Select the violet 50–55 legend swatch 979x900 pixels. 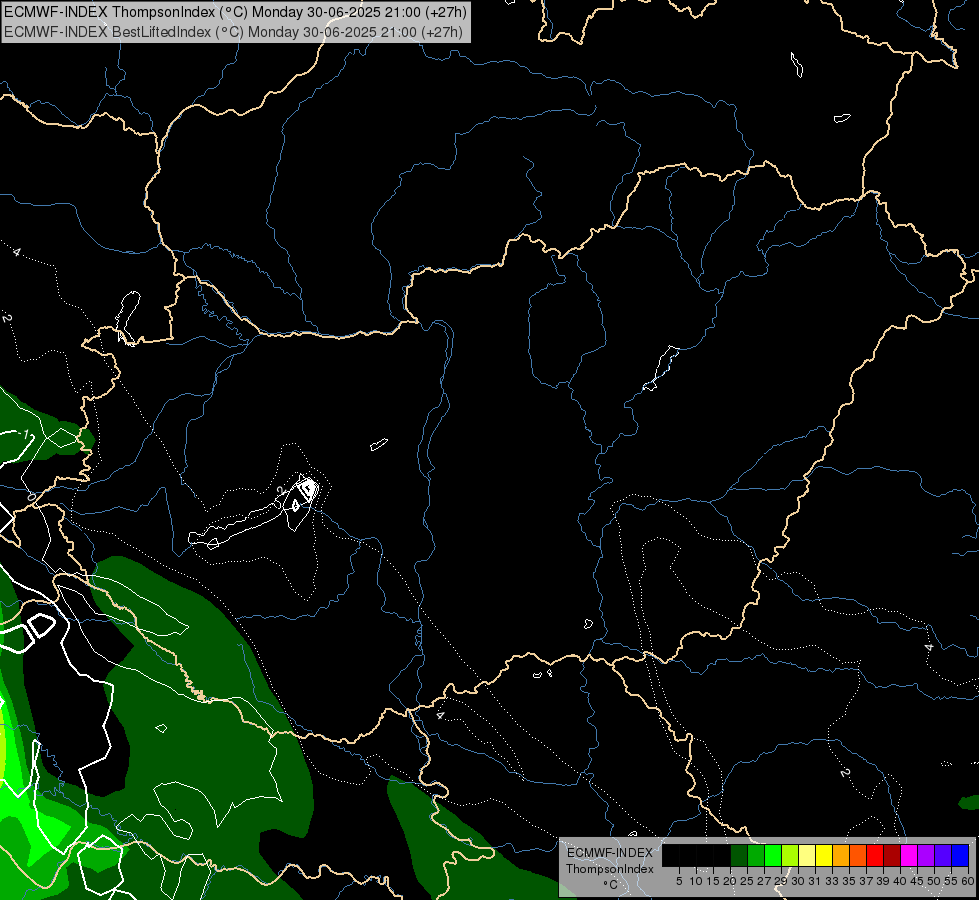pyautogui.click(x=943, y=855)
